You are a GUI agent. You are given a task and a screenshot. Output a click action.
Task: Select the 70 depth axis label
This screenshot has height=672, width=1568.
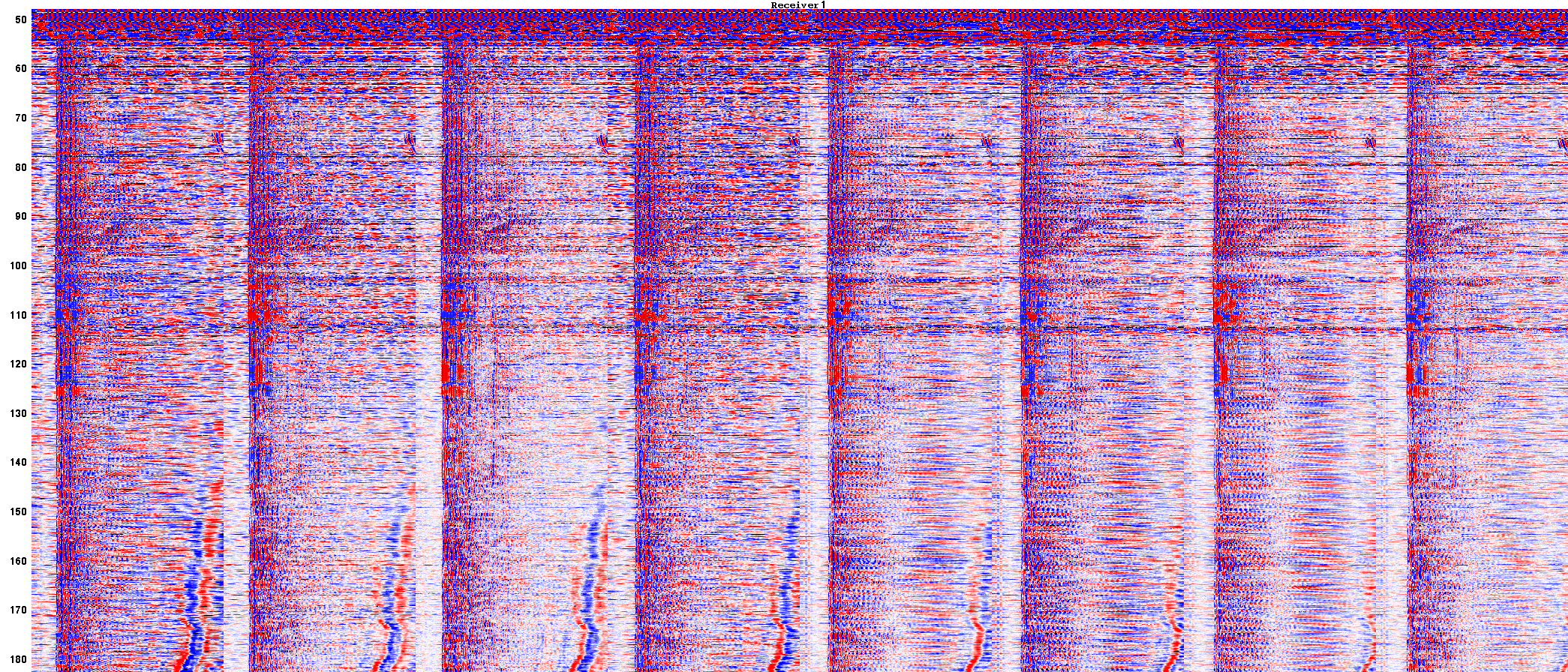(x=20, y=118)
